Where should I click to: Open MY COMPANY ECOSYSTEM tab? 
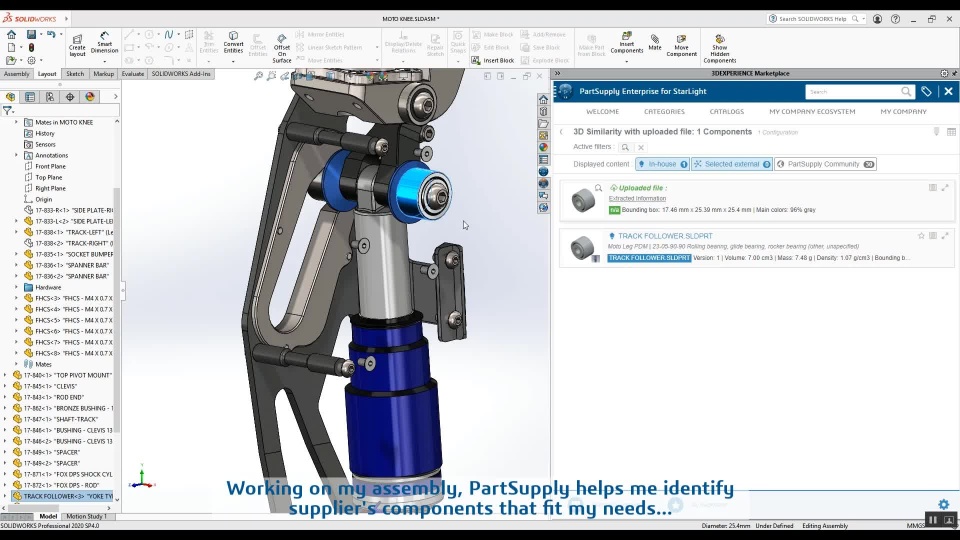click(812, 111)
